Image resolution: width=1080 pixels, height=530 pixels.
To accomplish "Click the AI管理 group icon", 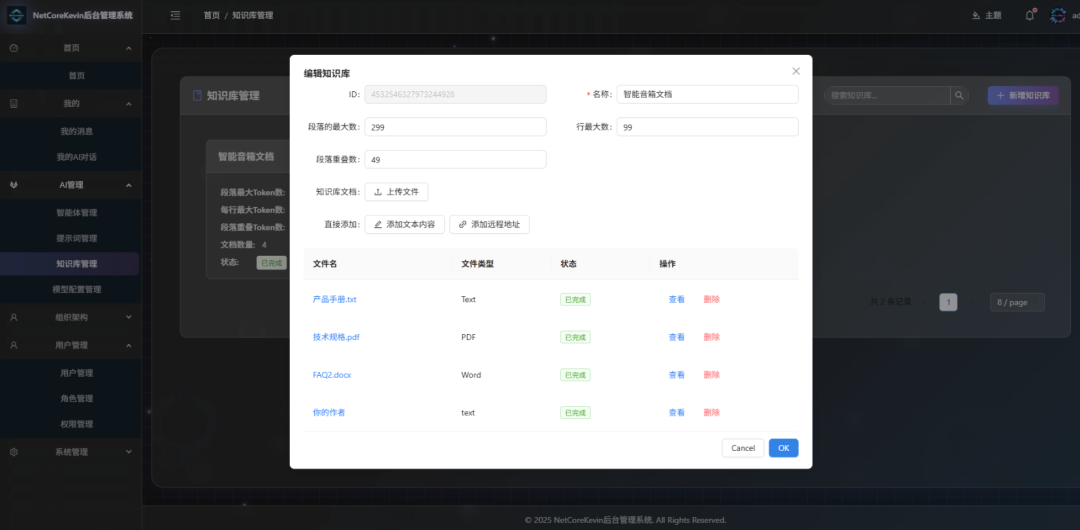I will 14,185.
